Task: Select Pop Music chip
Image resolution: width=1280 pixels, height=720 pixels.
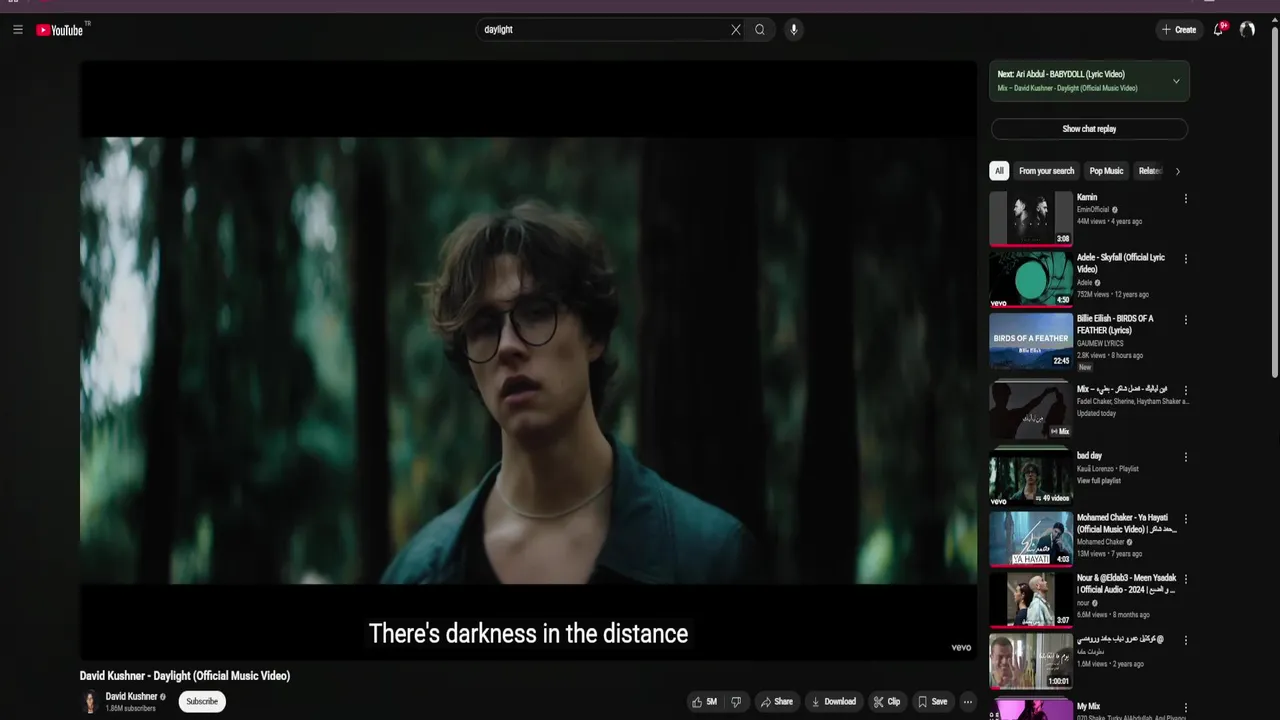Action: pos(1106,171)
